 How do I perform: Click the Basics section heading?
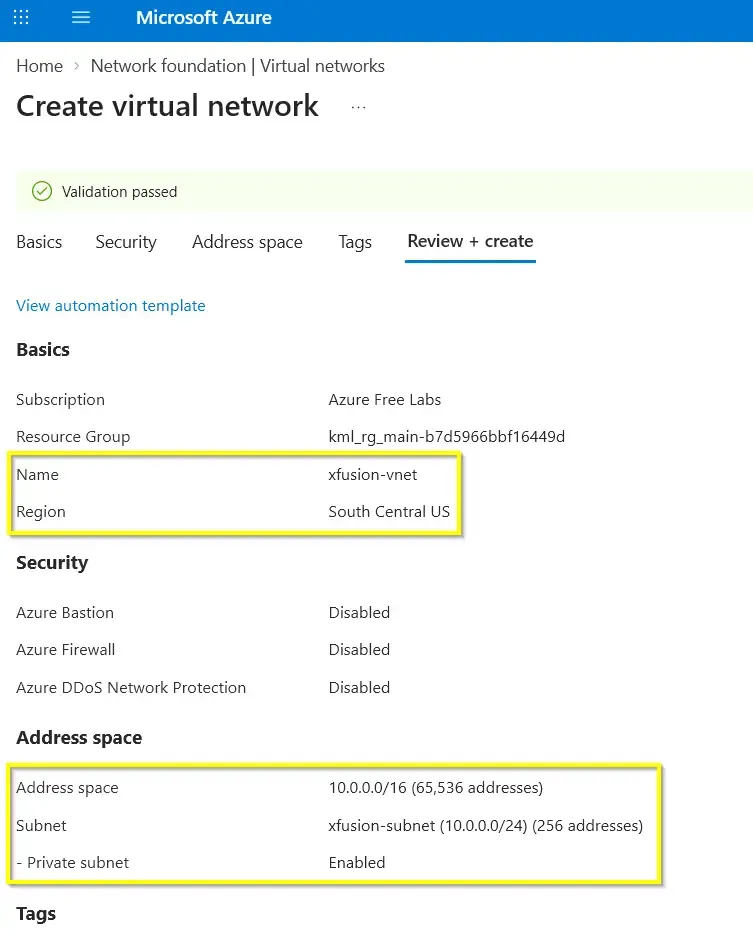pos(43,350)
